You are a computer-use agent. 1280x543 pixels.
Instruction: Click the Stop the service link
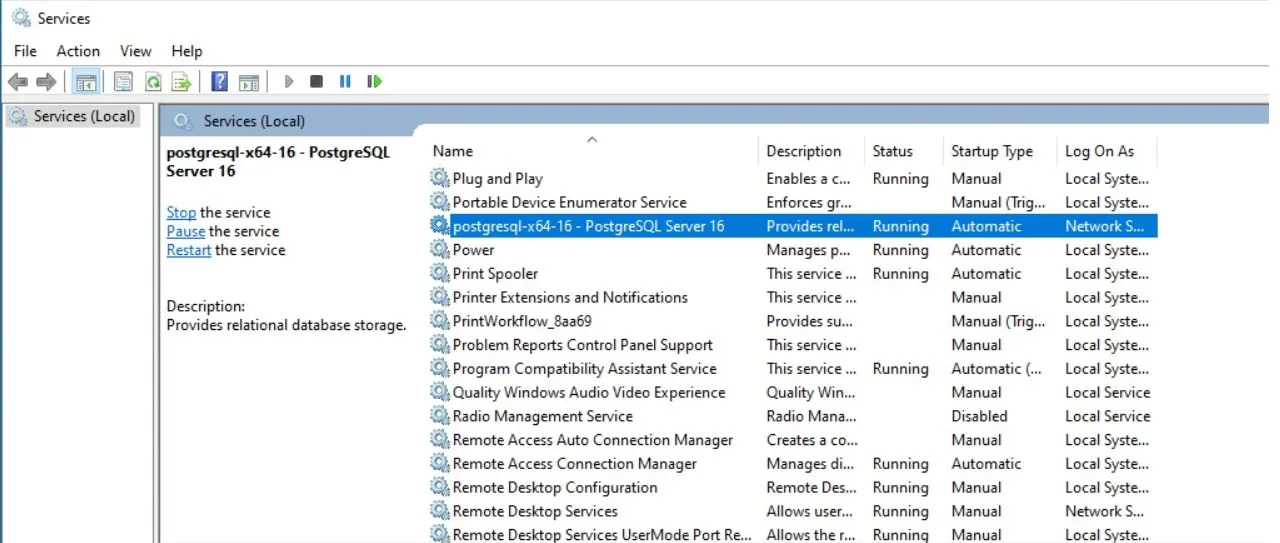(181, 212)
